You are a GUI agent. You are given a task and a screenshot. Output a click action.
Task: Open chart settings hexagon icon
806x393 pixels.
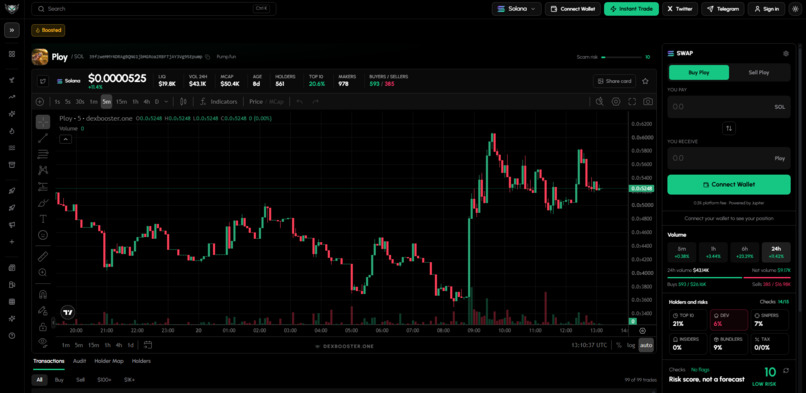click(616, 102)
